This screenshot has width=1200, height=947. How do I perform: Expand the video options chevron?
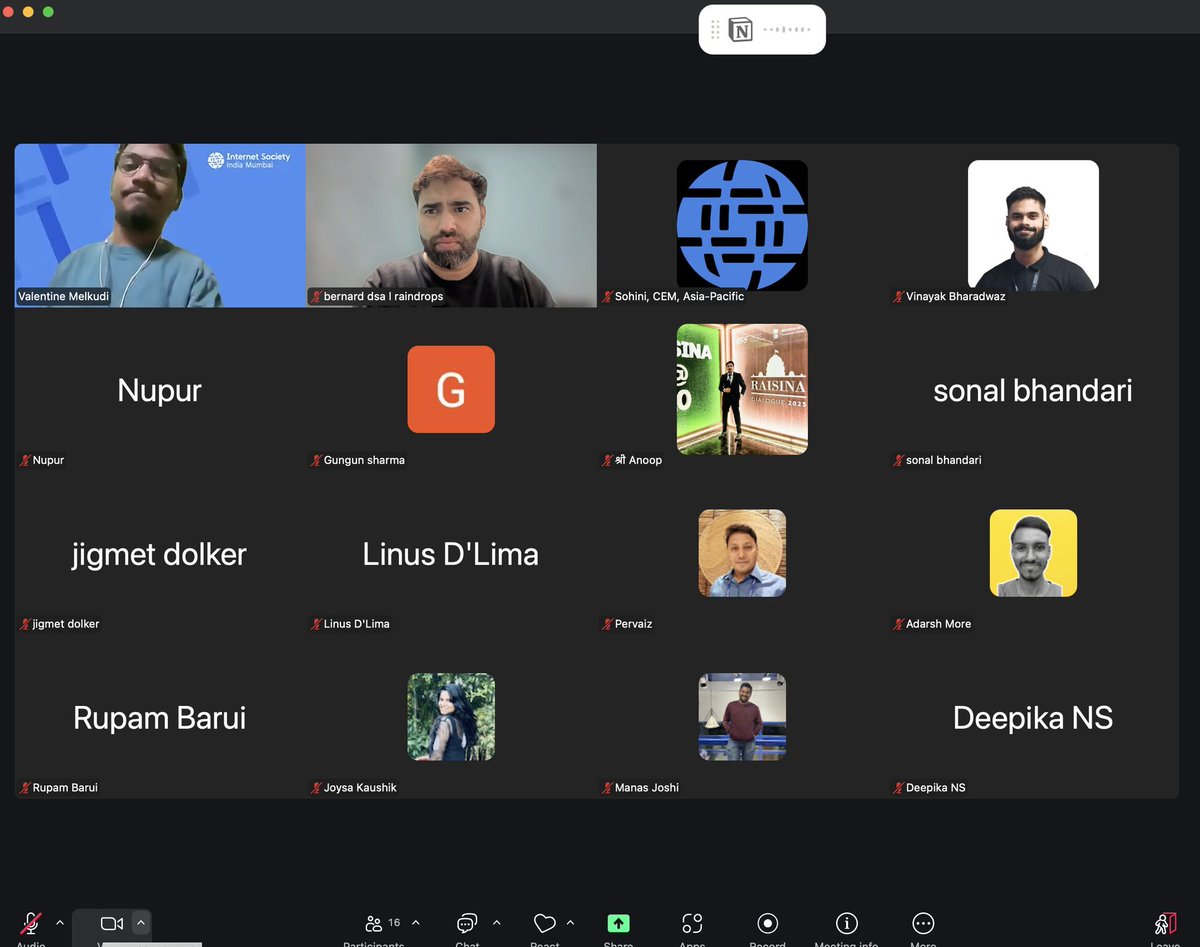[x=141, y=922]
